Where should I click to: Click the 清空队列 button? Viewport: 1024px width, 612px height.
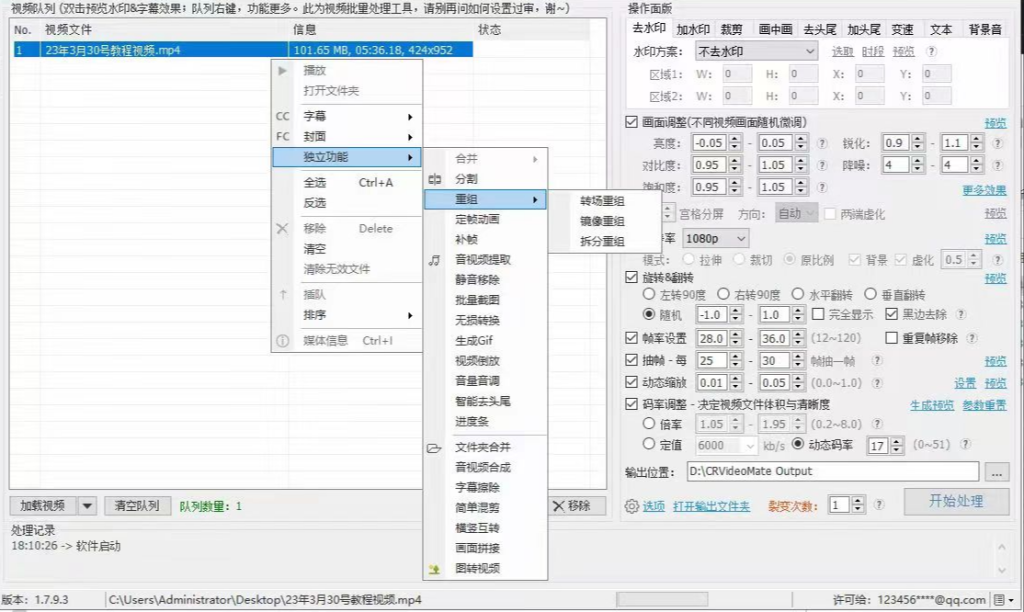pyautogui.click(x=137, y=506)
